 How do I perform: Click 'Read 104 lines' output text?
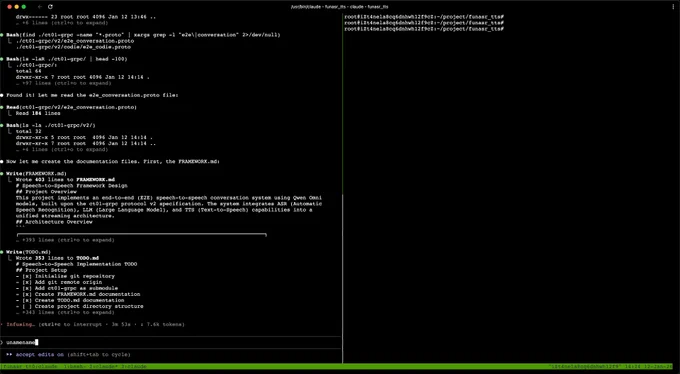point(38,113)
